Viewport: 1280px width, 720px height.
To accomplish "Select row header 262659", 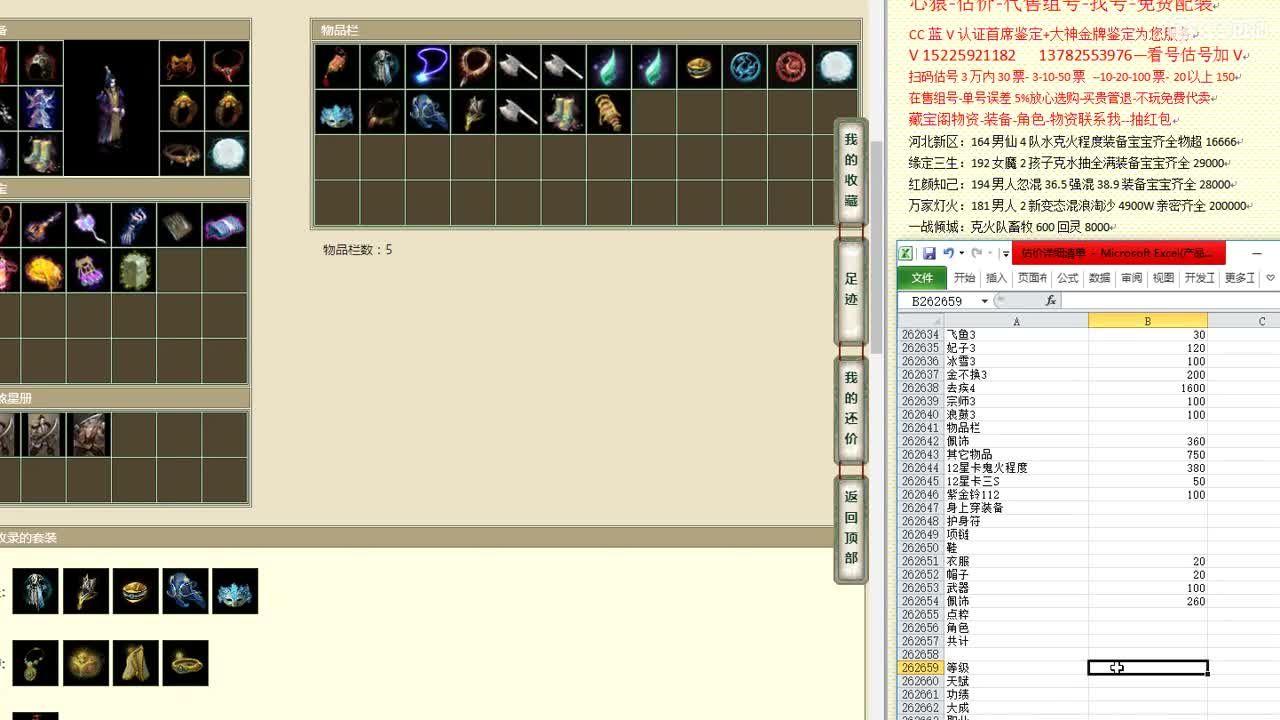I will (x=920, y=668).
